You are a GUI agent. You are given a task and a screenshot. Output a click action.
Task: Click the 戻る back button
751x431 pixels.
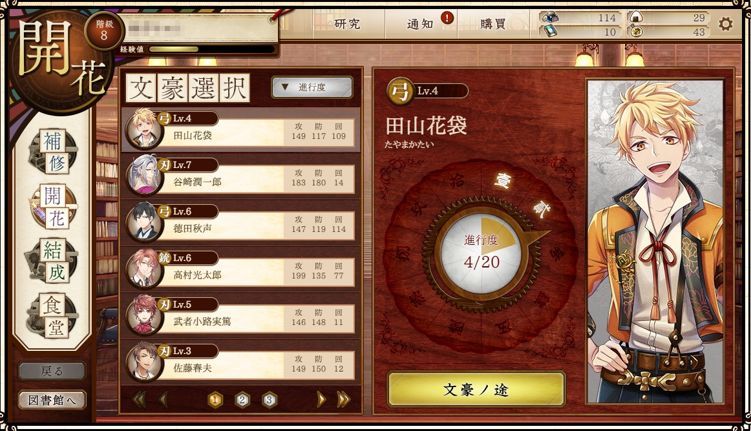click(x=52, y=371)
